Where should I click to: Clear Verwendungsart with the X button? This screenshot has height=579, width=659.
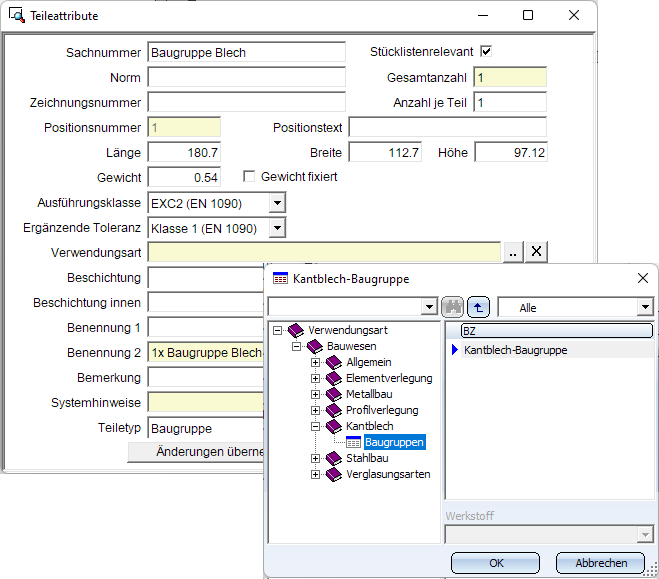[x=536, y=252]
